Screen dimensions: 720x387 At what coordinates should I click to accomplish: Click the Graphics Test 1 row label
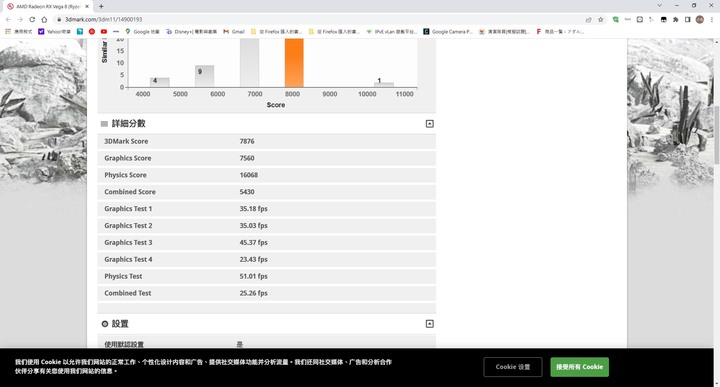[x=128, y=208]
